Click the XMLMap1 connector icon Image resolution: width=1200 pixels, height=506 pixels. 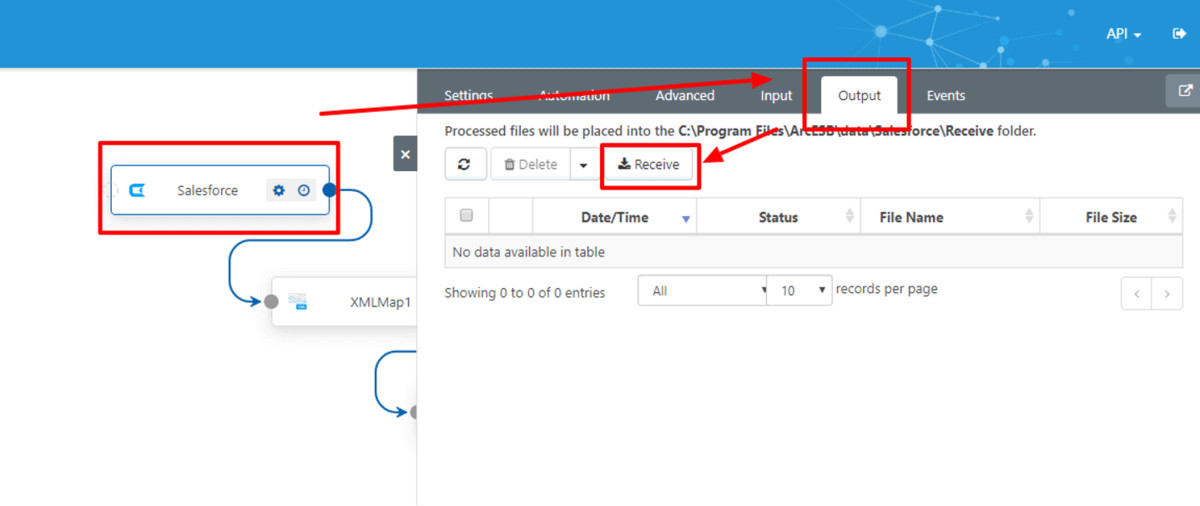pos(297,302)
